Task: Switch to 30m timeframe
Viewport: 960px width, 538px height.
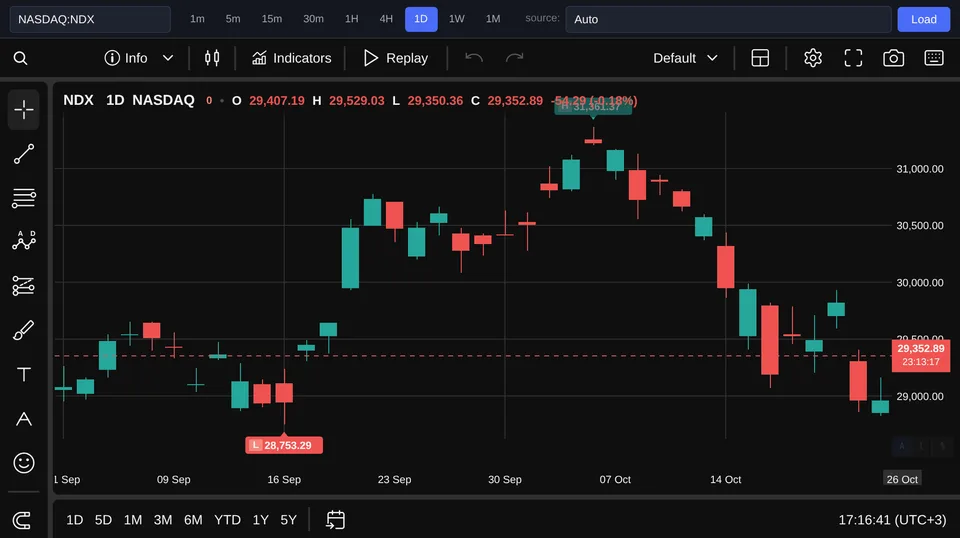Action: click(313, 19)
